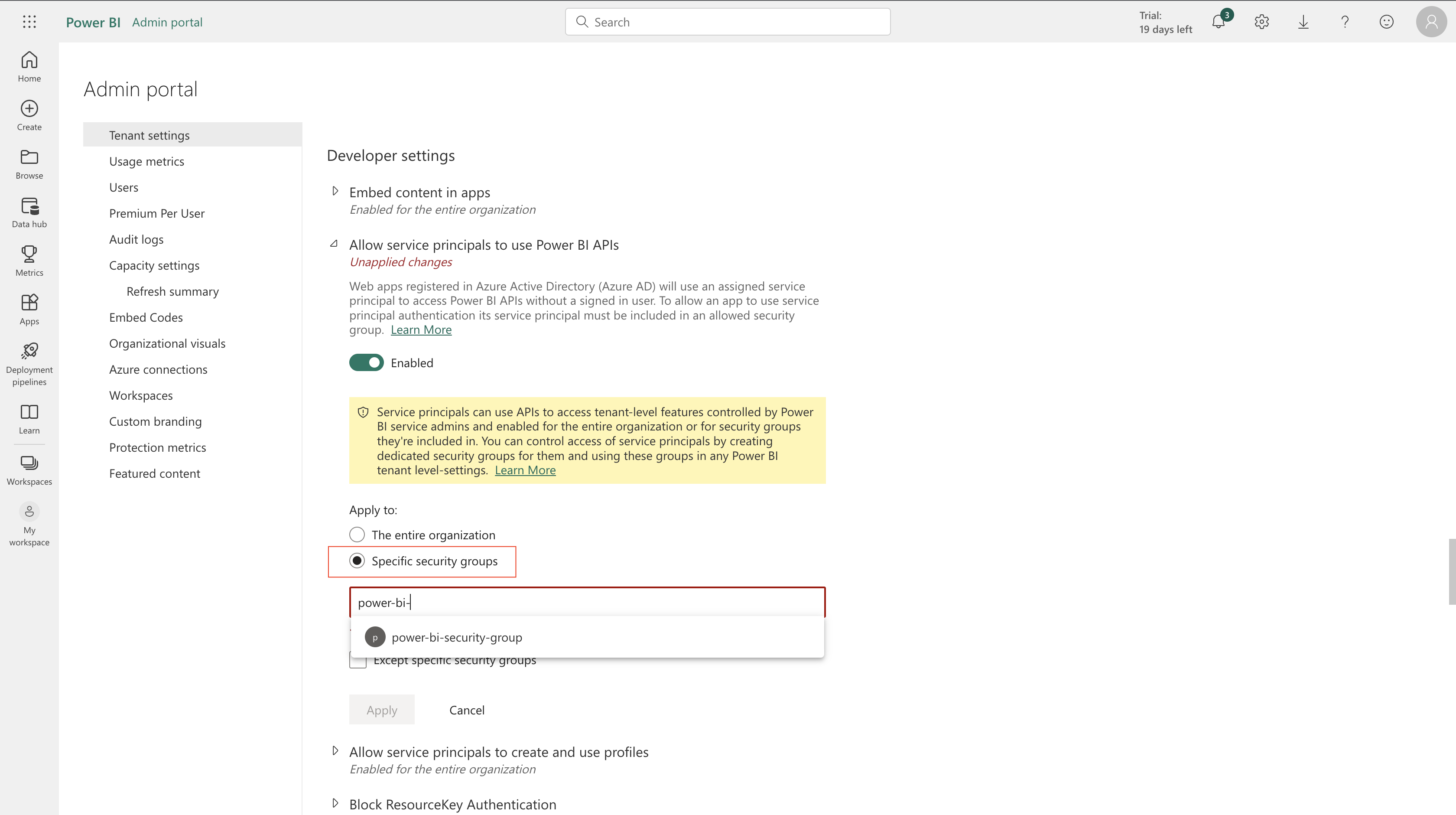This screenshot has width=1456, height=815.
Task: Click into the top Search box
Action: 728,22
